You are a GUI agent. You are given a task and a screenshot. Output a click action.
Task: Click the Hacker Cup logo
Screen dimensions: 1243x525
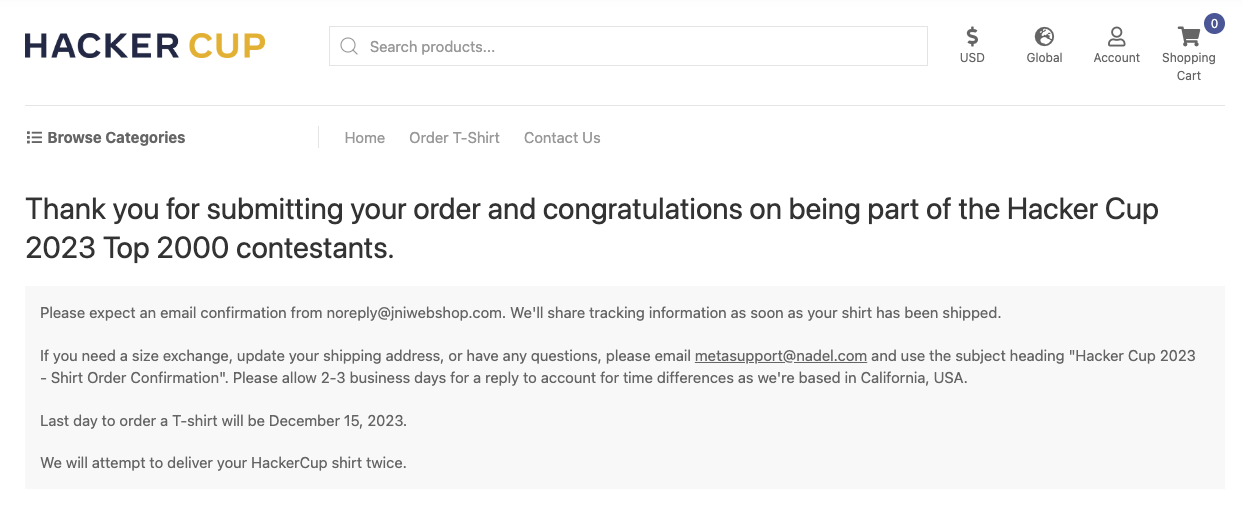(x=145, y=46)
